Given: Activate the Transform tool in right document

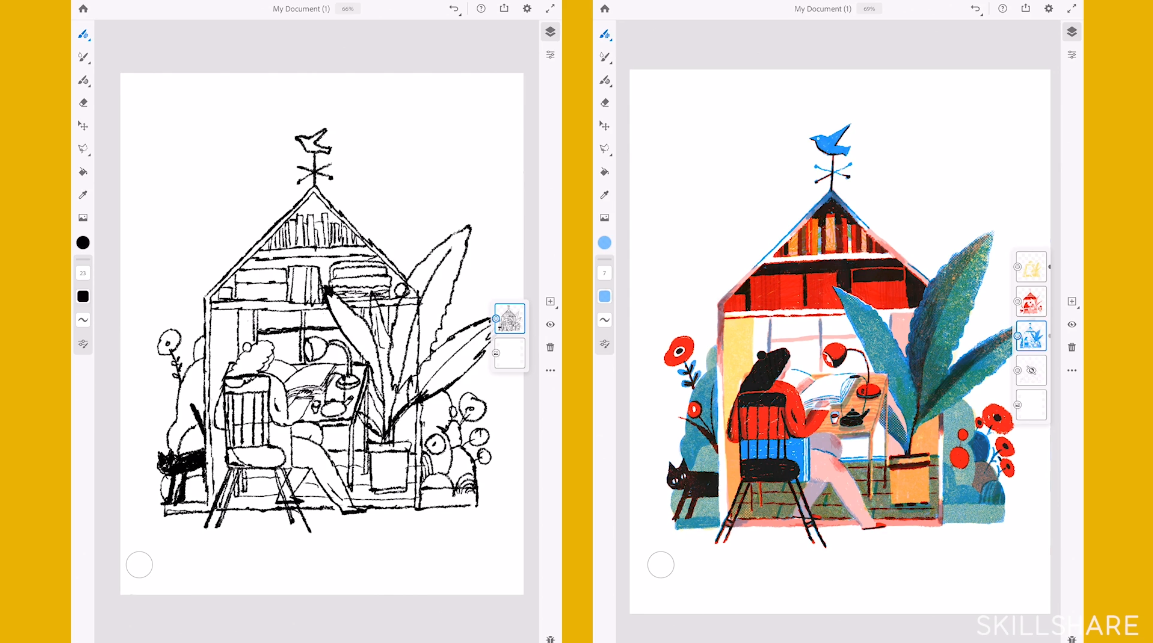Looking at the screenshot, I should pos(605,126).
